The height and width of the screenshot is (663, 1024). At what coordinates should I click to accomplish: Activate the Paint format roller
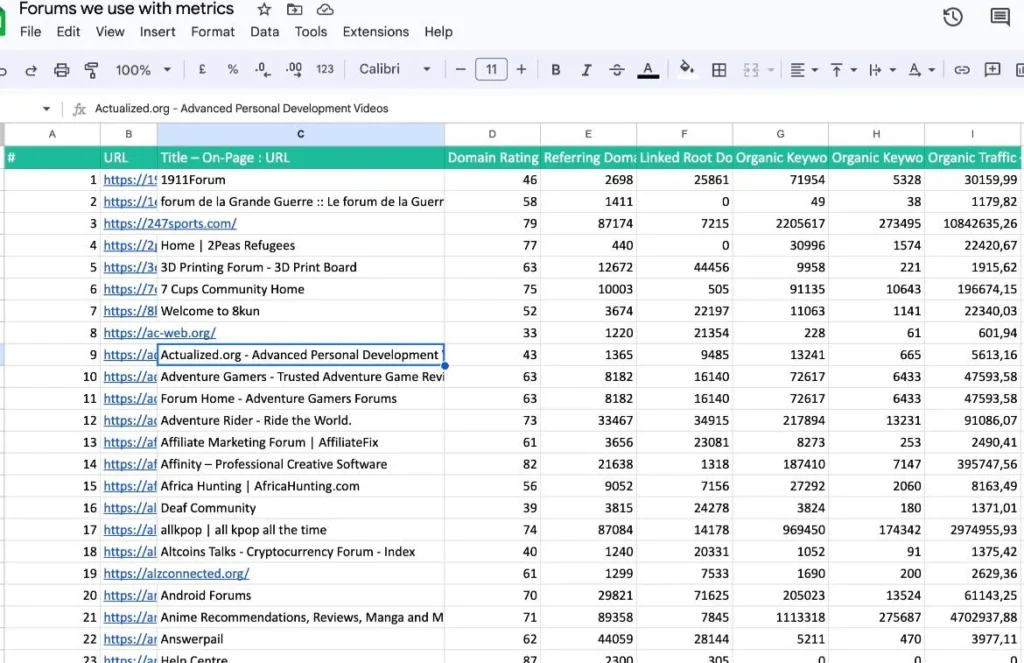coord(91,70)
